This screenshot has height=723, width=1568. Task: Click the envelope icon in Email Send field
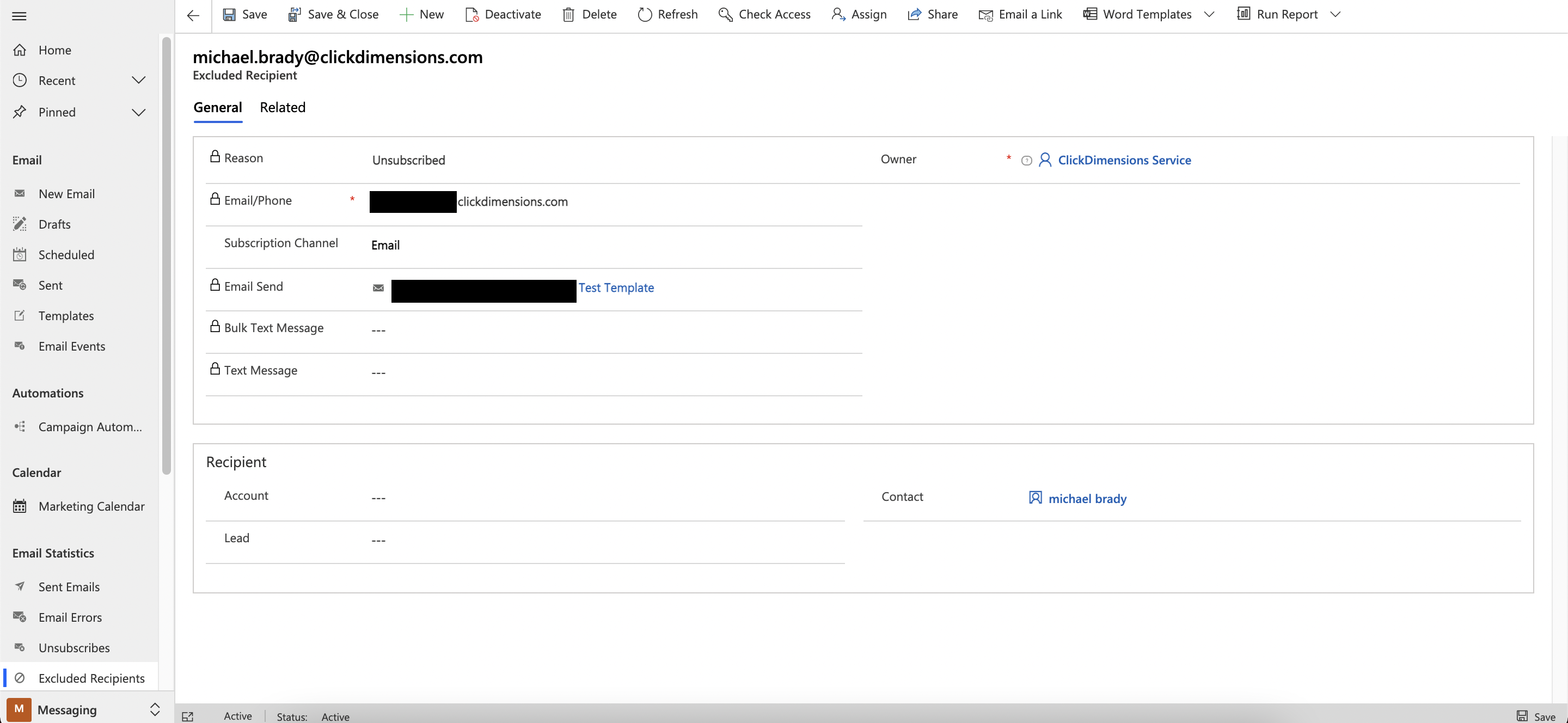[378, 288]
